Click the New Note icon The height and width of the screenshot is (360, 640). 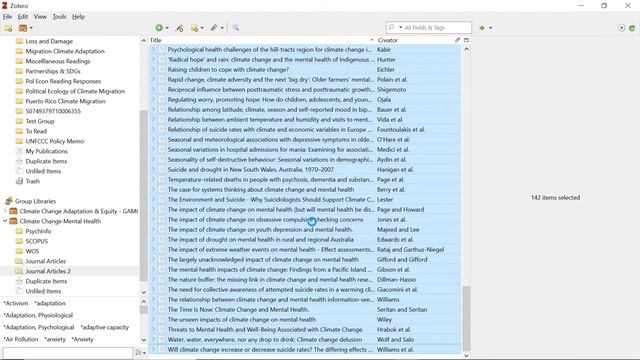pyautogui.click(x=194, y=28)
